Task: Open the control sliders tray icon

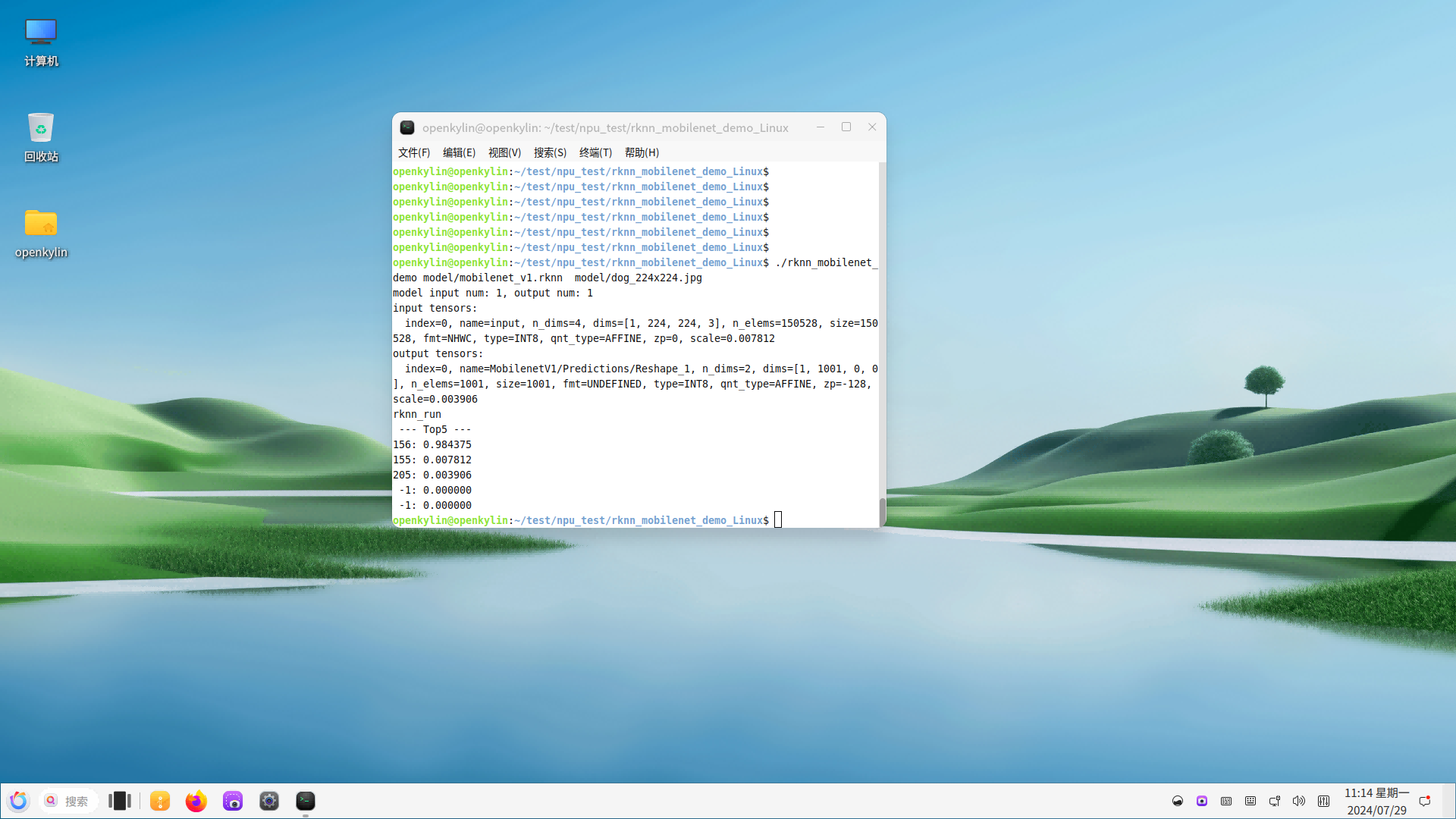Action: (x=1323, y=801)
